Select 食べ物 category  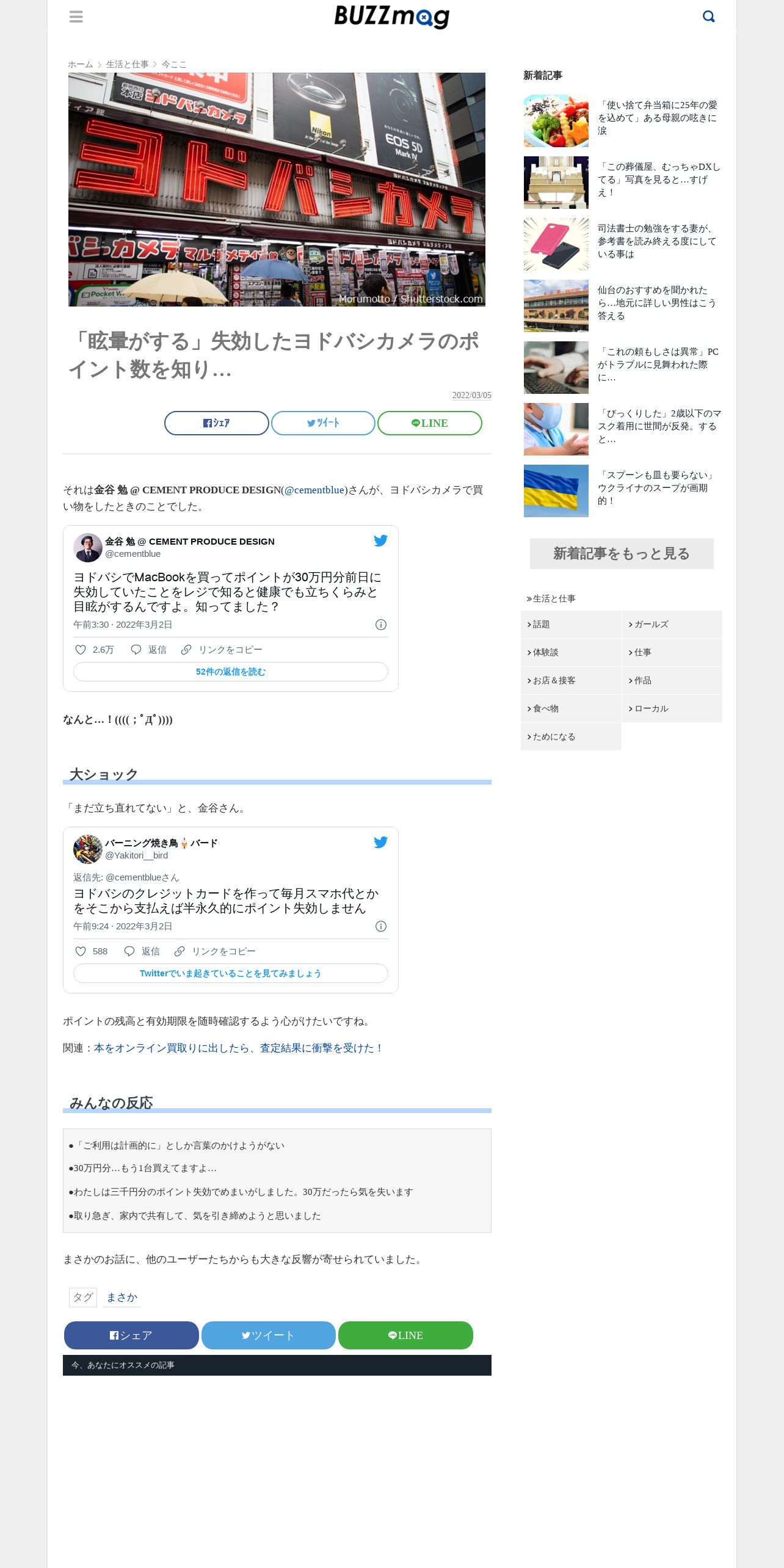coord(571,708)
